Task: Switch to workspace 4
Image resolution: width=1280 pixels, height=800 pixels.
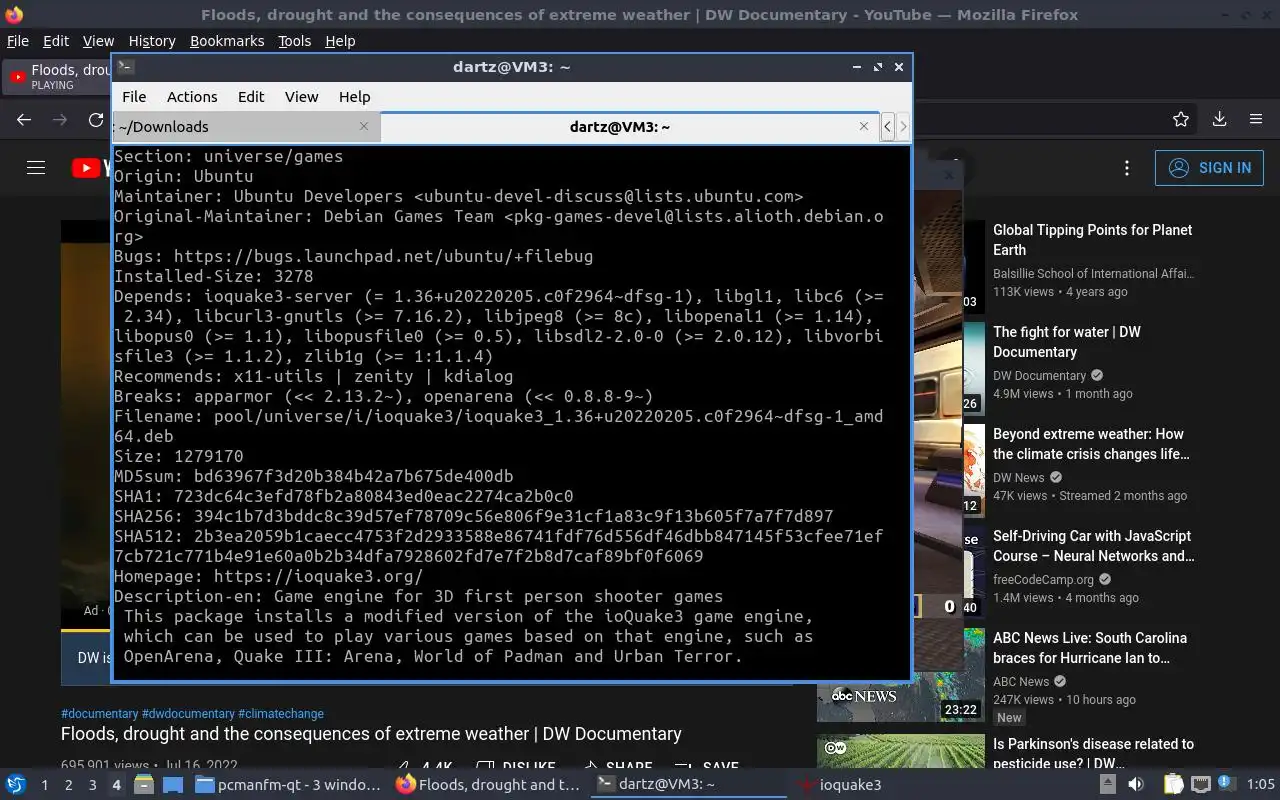Action: (x=116, y=785)
